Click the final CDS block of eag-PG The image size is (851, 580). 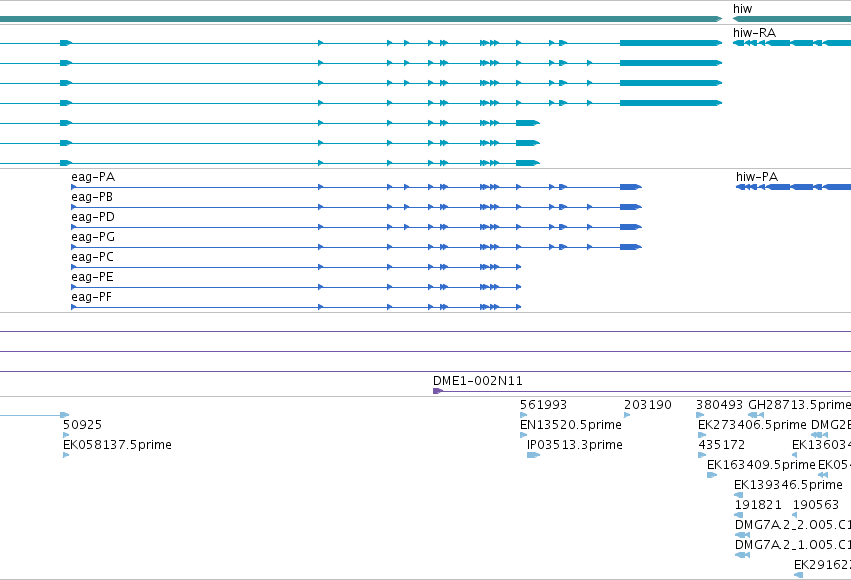(631, 247)
